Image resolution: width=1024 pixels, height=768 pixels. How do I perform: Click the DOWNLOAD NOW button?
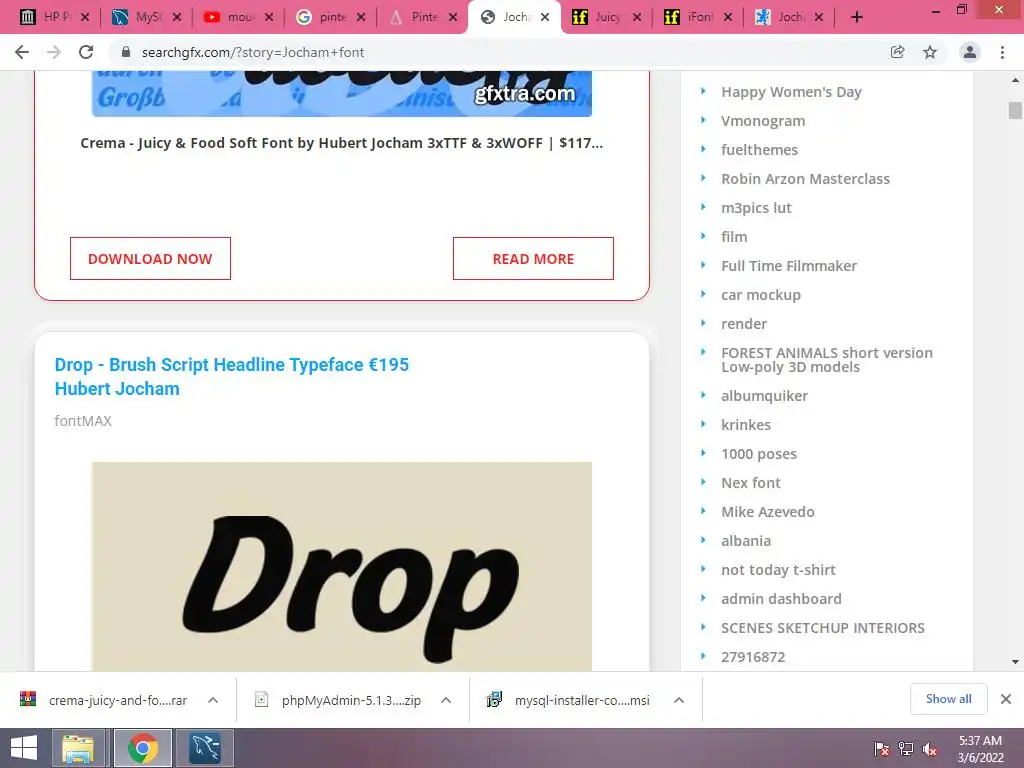click(150, 259)
